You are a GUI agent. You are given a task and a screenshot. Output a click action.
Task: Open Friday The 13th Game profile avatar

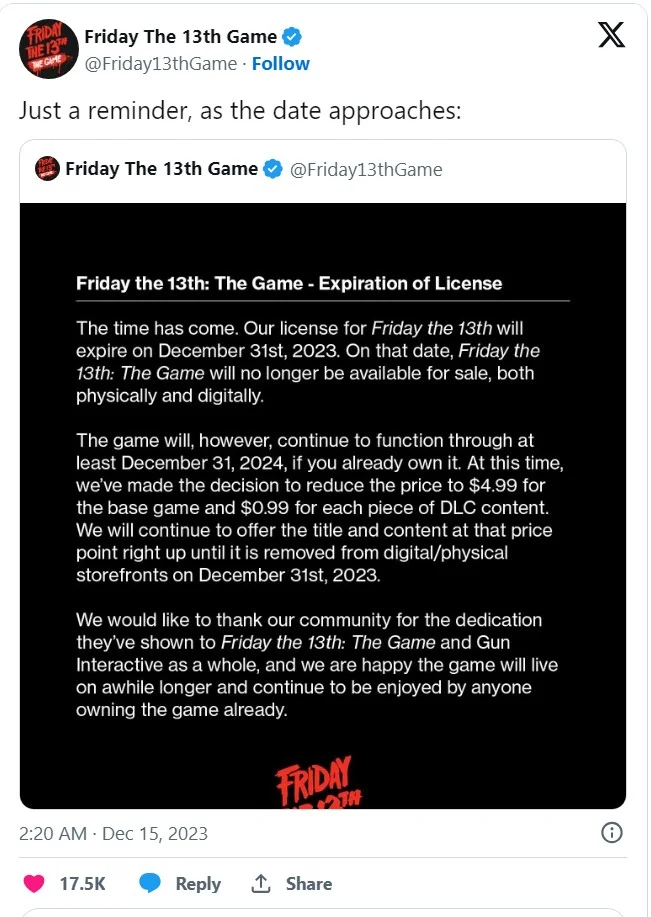(49, 49)
